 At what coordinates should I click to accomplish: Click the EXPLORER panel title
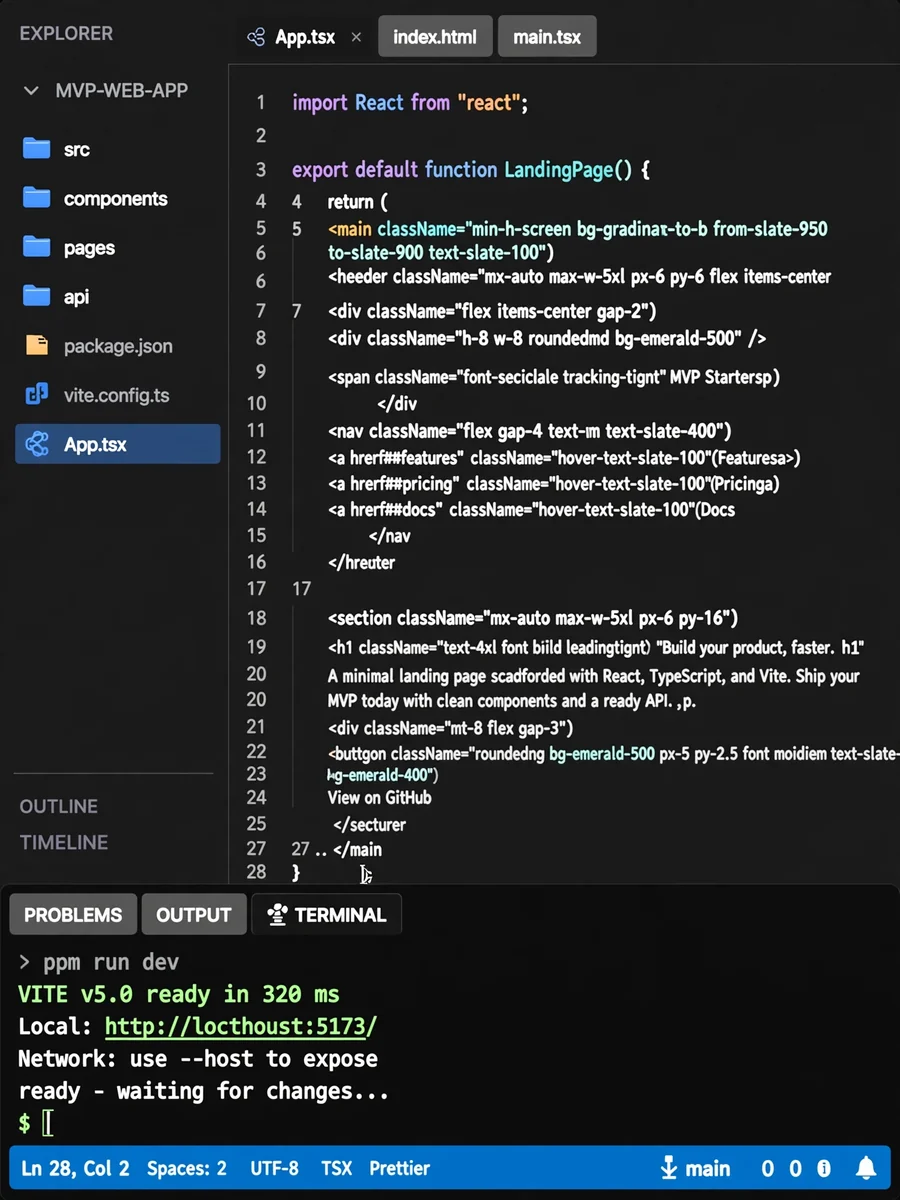[66, 33]
